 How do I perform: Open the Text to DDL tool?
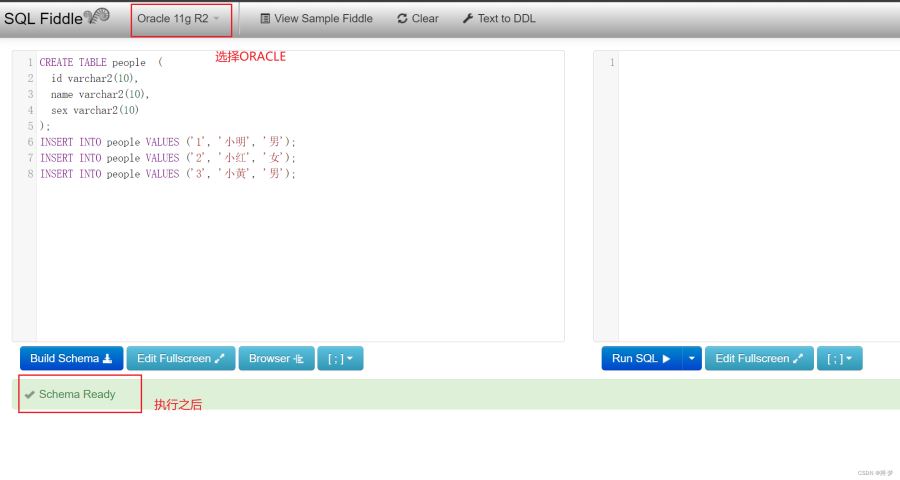tap(498, 18)
